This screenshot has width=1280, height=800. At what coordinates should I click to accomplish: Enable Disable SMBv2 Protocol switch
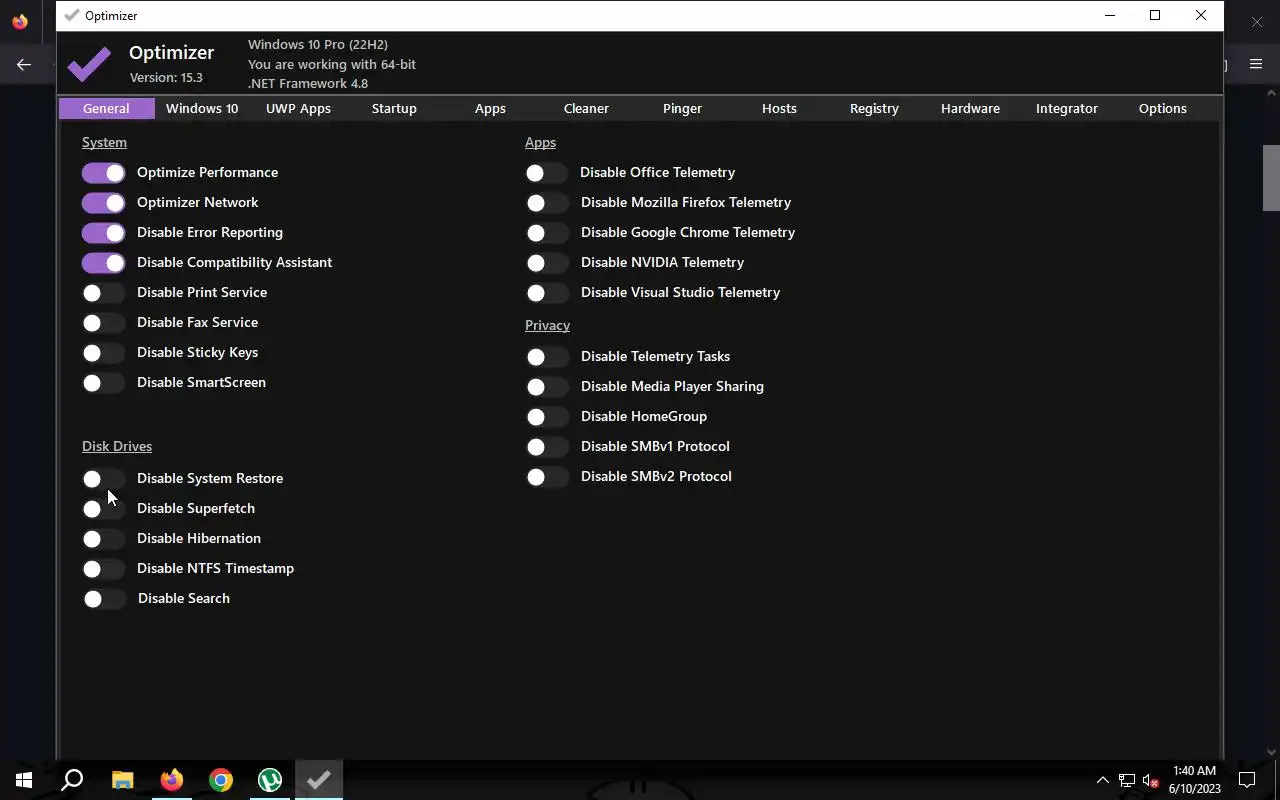547,477
